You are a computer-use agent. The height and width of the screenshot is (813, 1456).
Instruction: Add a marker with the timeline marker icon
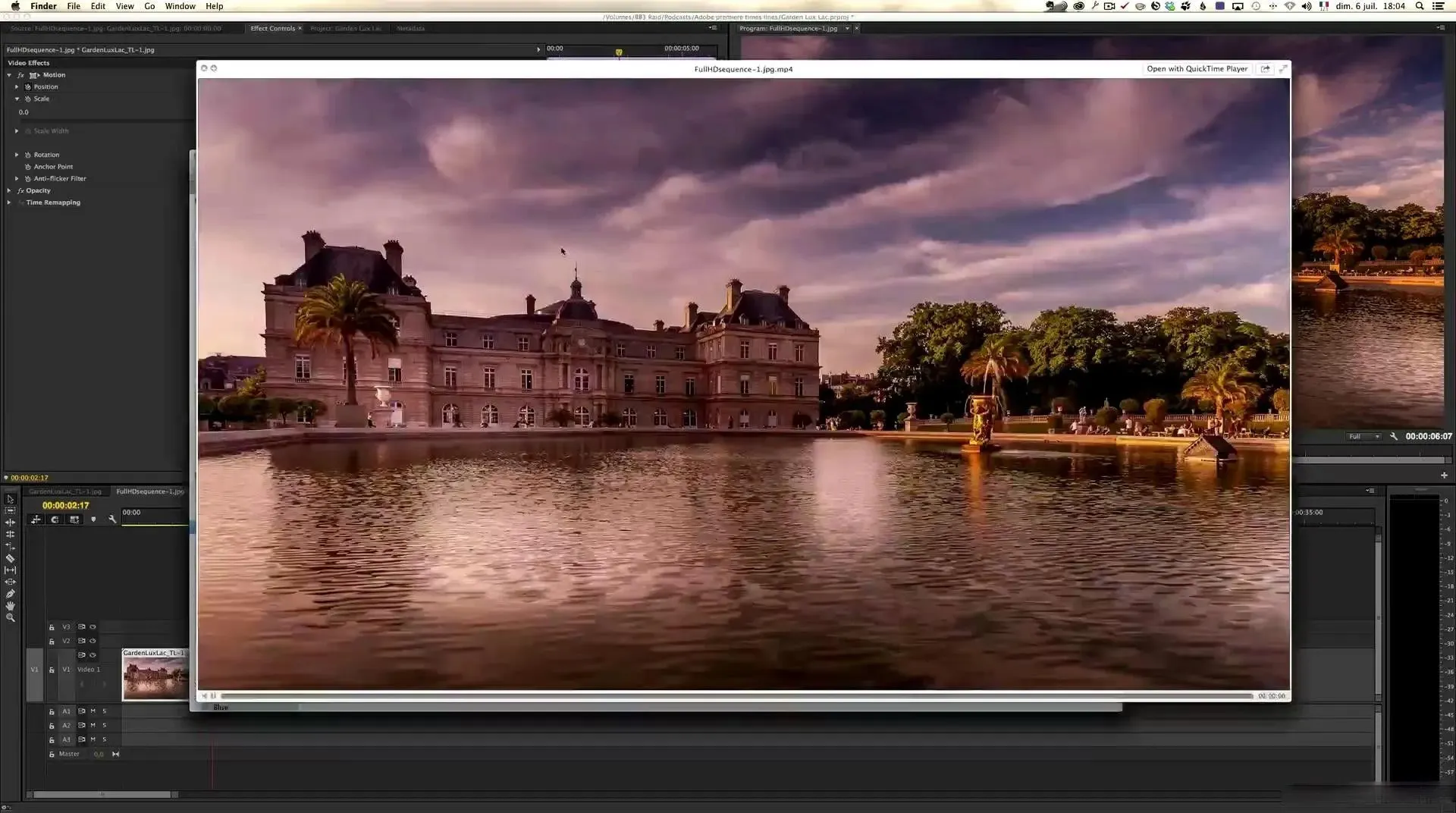93,520
